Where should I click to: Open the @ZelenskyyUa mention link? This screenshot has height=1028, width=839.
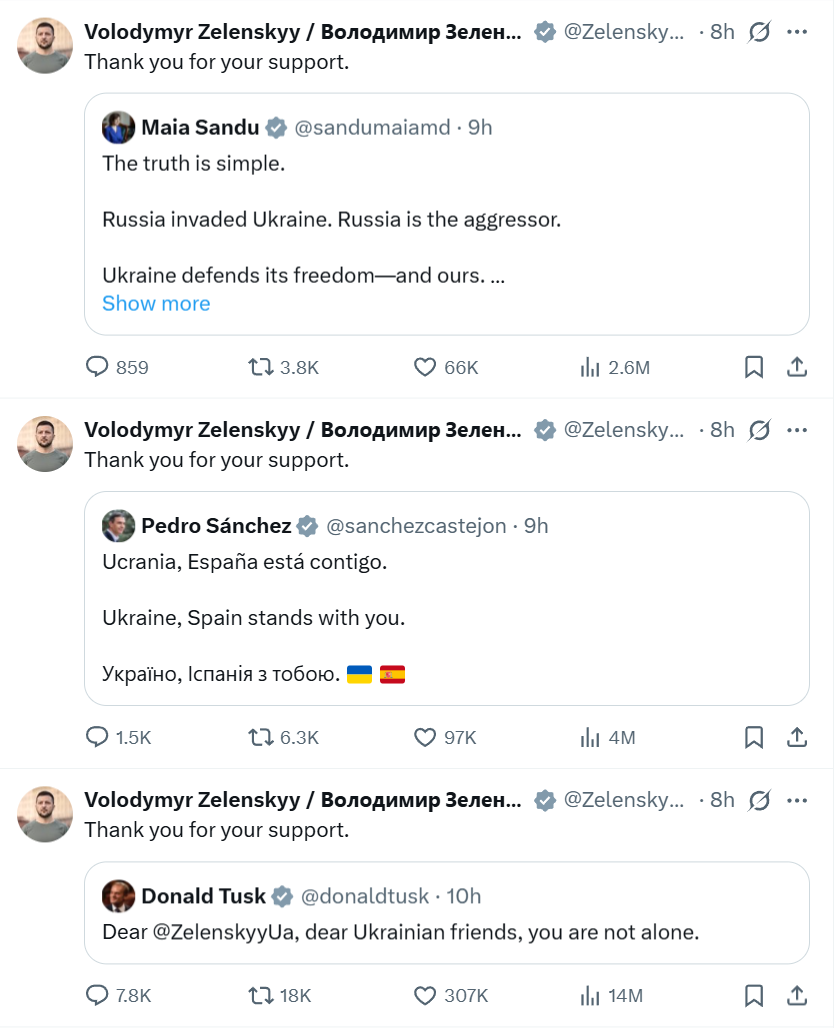[x=223, y=932]
